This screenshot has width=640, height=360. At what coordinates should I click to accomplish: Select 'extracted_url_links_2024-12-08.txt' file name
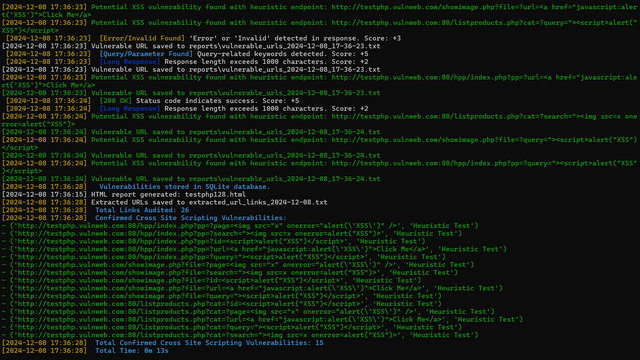pos(258,202)
